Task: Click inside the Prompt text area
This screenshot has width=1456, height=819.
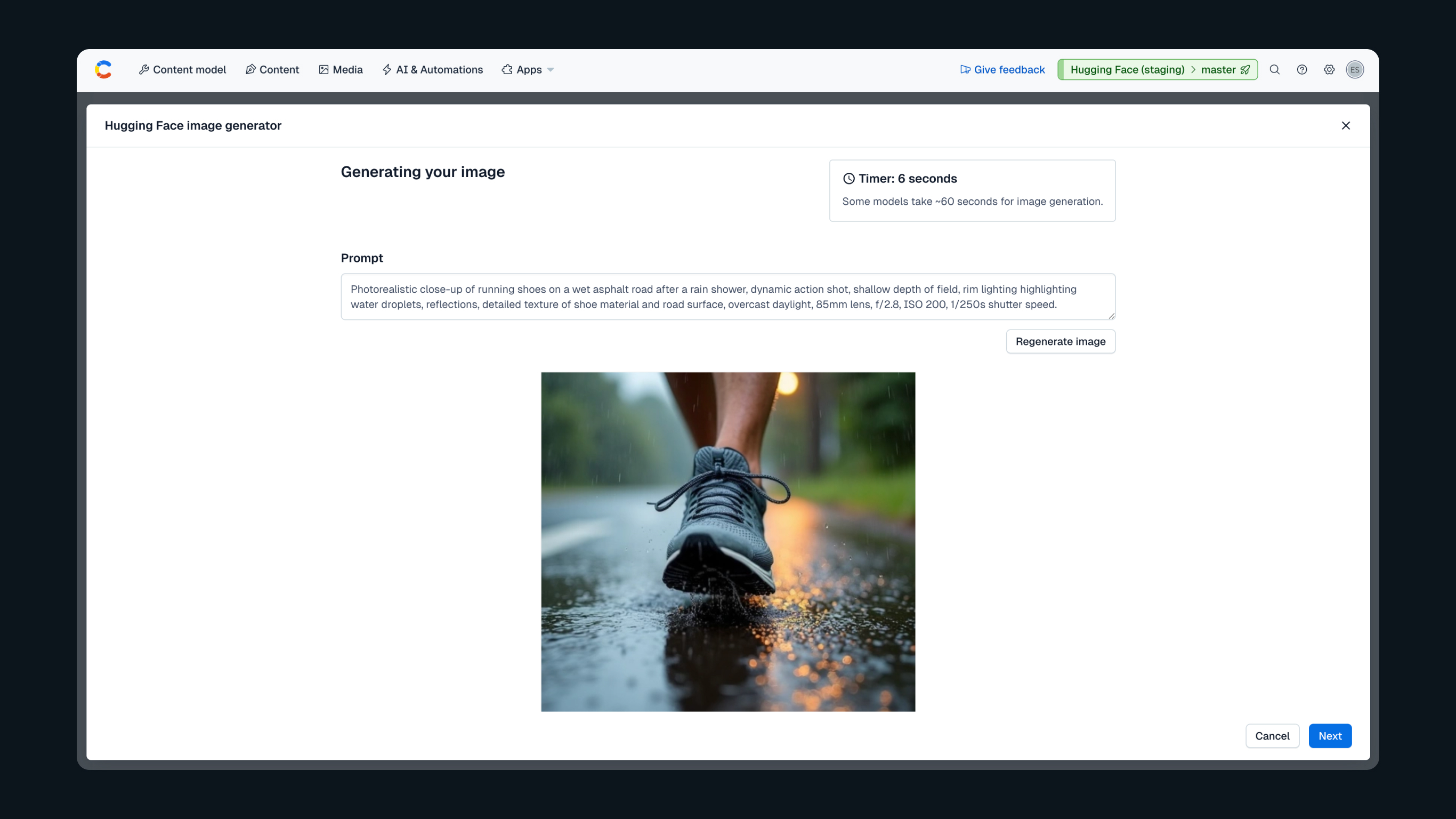Action: 727,297
